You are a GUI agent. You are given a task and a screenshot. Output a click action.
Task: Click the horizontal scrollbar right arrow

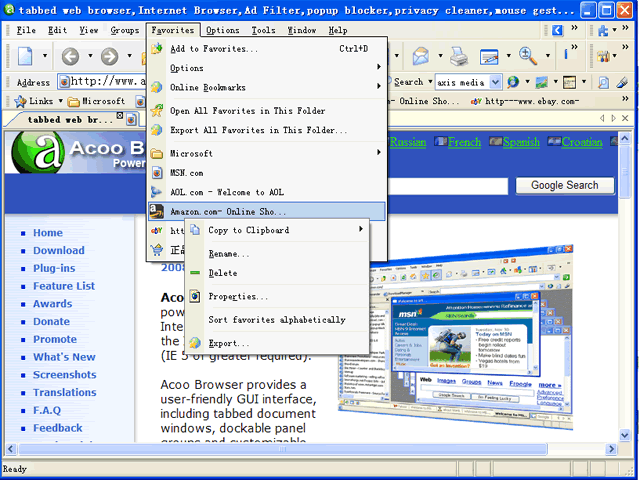[x=611, y=449]
